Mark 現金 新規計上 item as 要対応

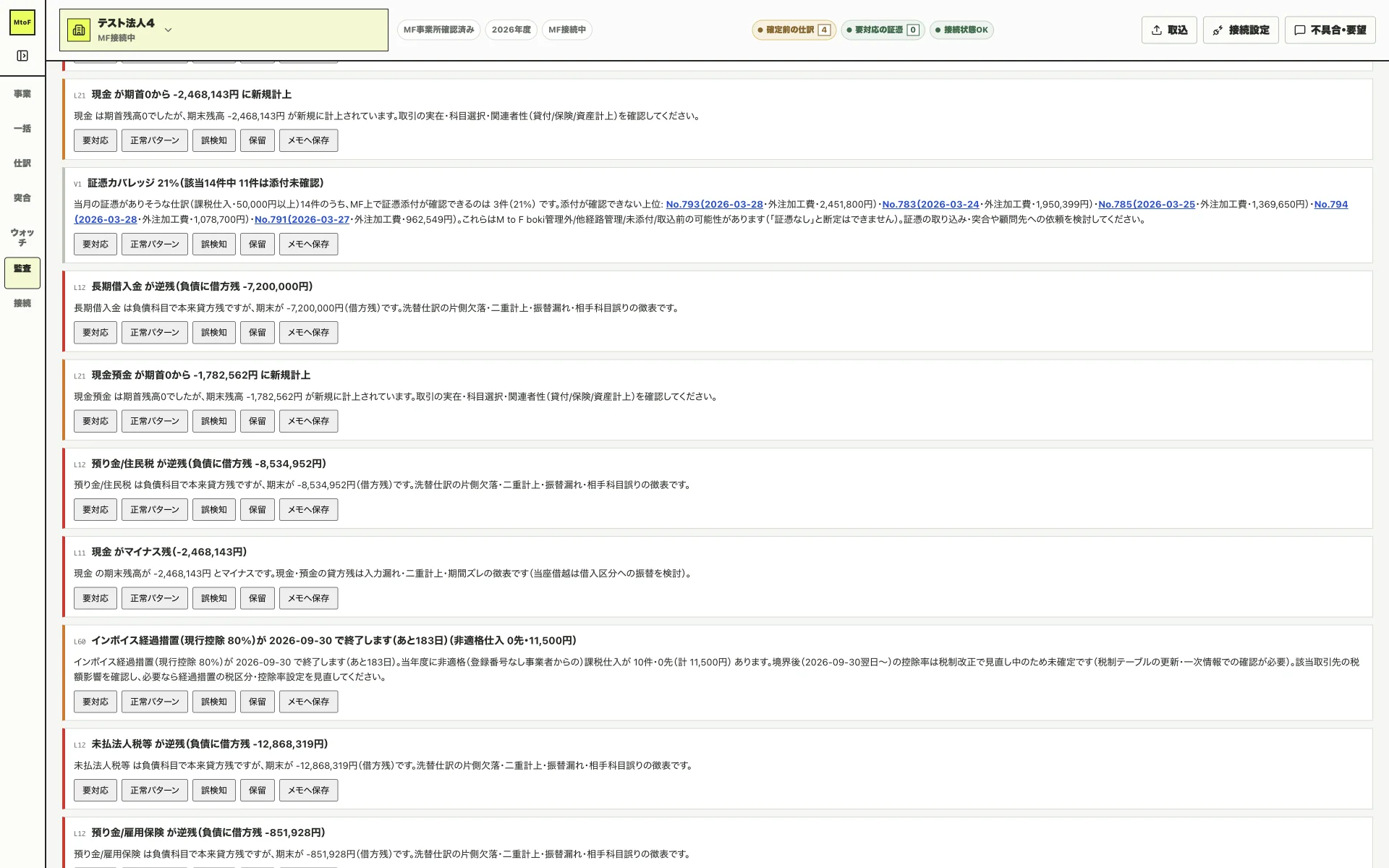[x=95, y=140]
